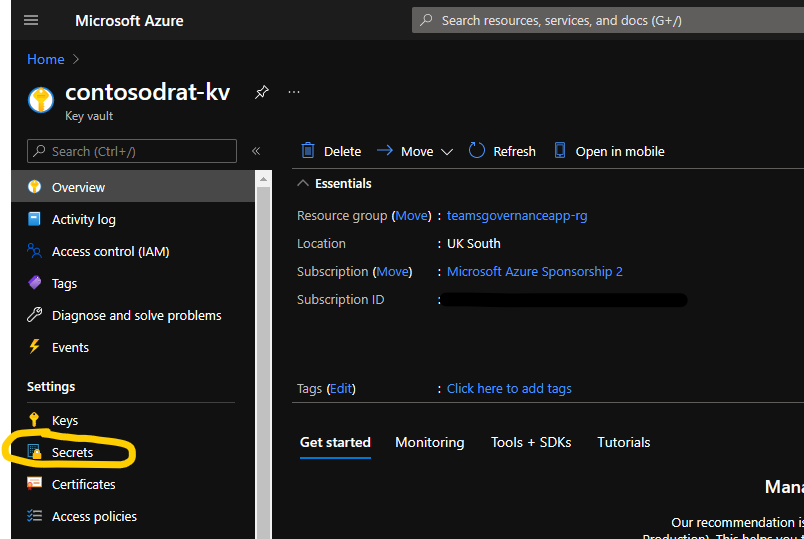Click the Key vault resource icon
804x539 pixels.
click(41, 99)
